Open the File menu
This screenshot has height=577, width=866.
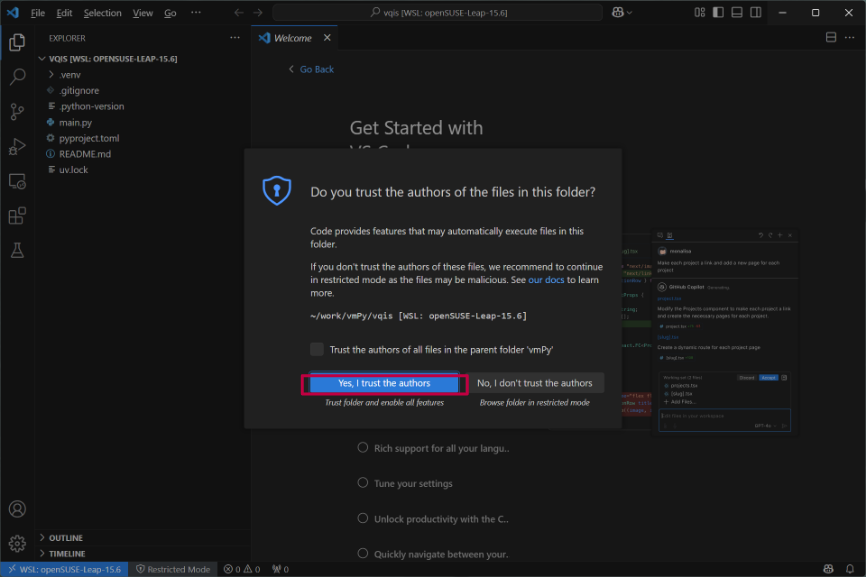(x=38, y=12)
